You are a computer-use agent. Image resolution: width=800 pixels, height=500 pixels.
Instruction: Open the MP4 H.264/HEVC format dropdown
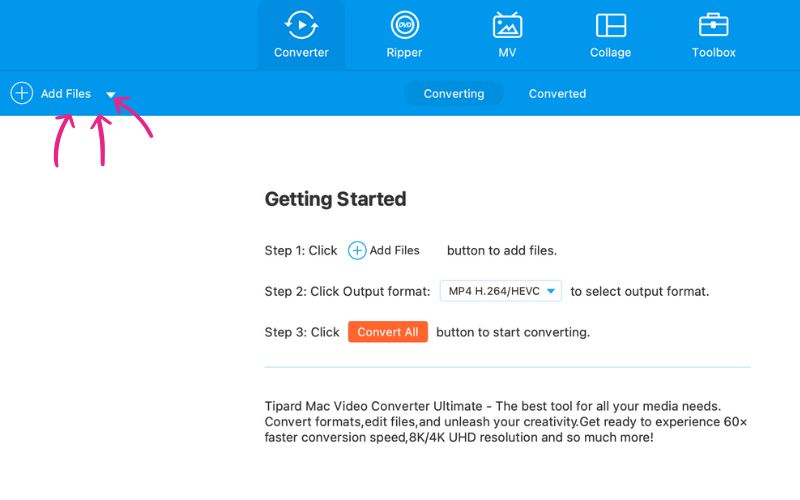tap(501, 291)
